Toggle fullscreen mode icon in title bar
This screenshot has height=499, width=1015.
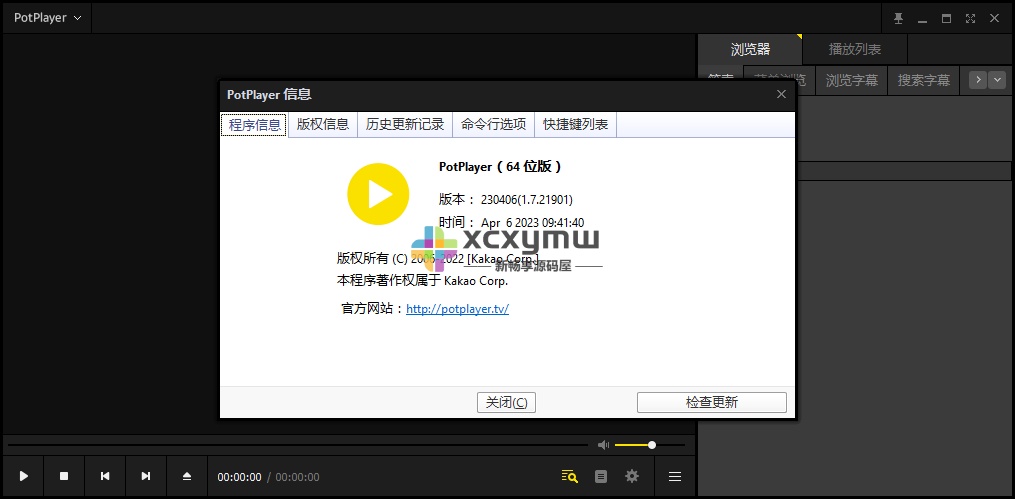point(970,18)
